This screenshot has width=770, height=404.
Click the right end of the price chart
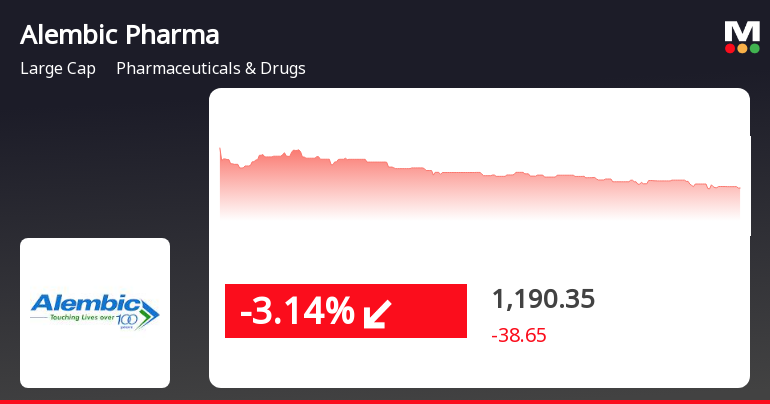(x=738, y=188)
